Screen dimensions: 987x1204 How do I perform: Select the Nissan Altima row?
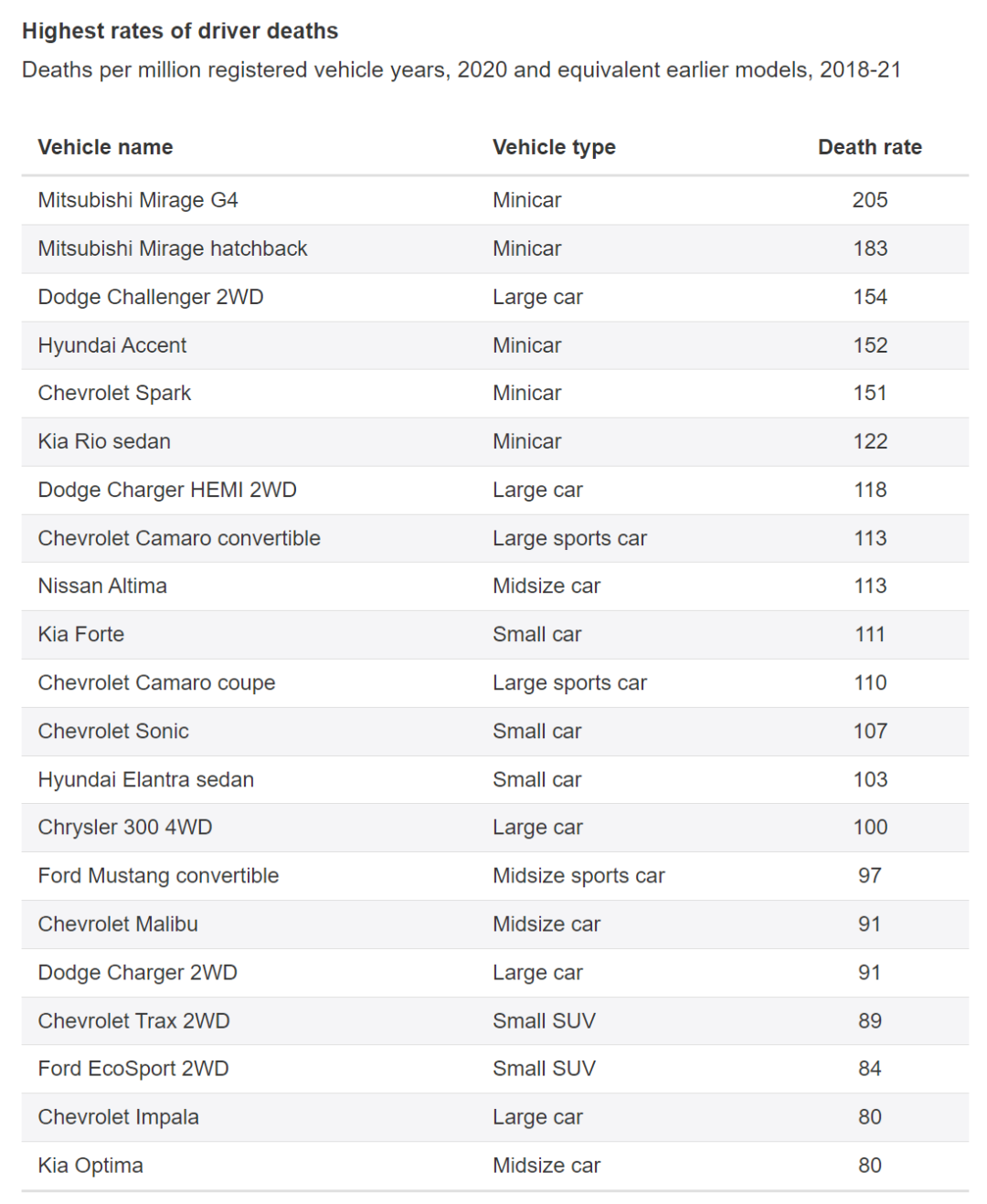coord(494,586)
